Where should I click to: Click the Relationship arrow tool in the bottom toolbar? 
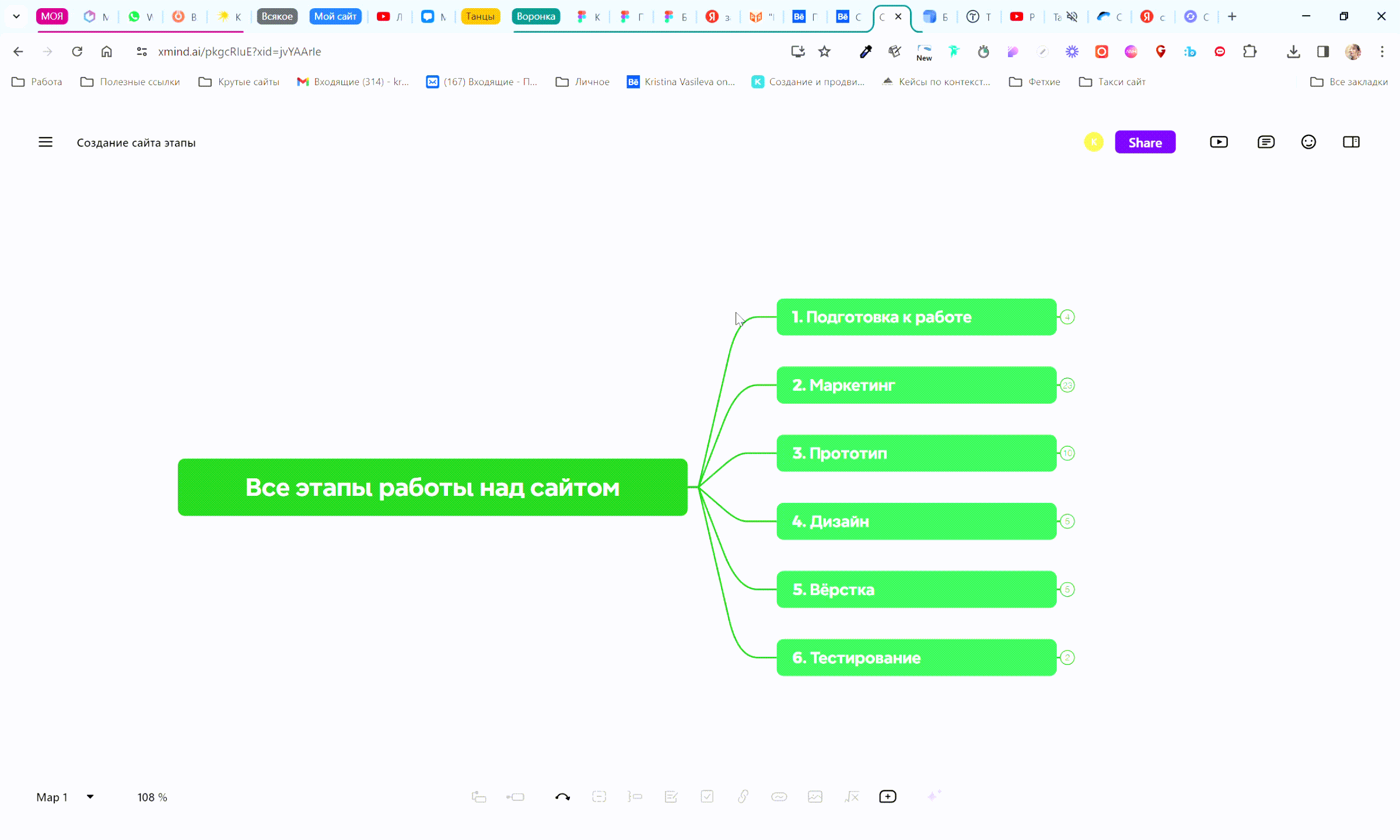pos(562,797)
